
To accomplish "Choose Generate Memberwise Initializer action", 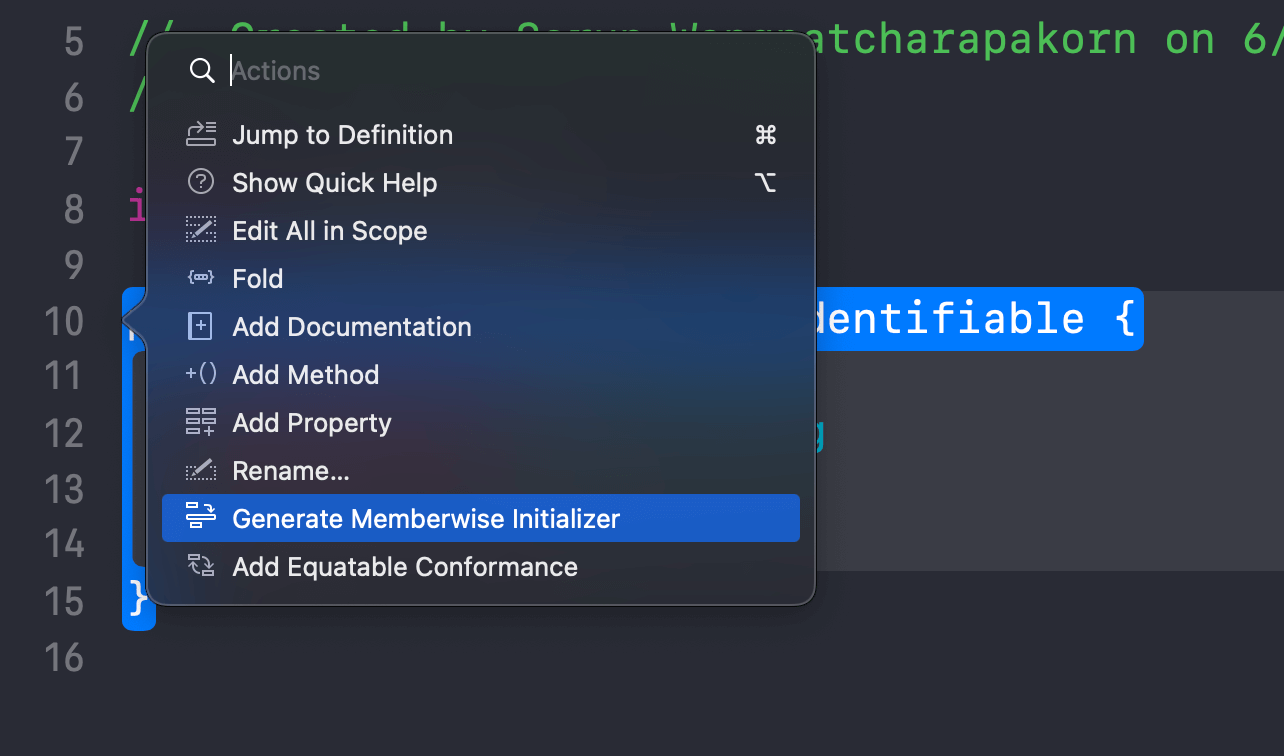I will click(x=426, y=519).
